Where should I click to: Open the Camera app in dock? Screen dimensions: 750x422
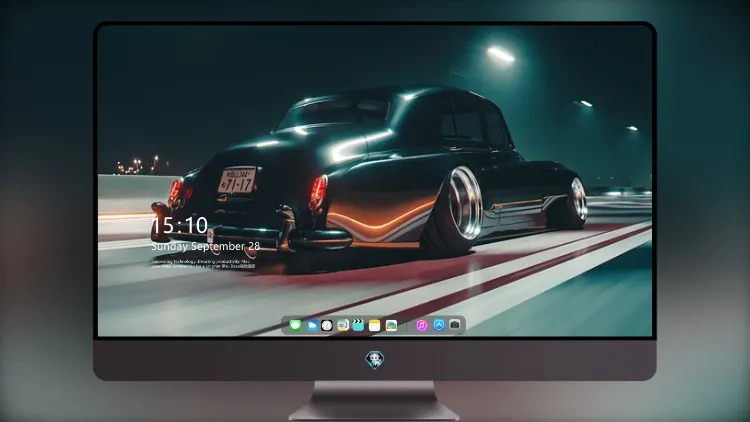(455, 325)
